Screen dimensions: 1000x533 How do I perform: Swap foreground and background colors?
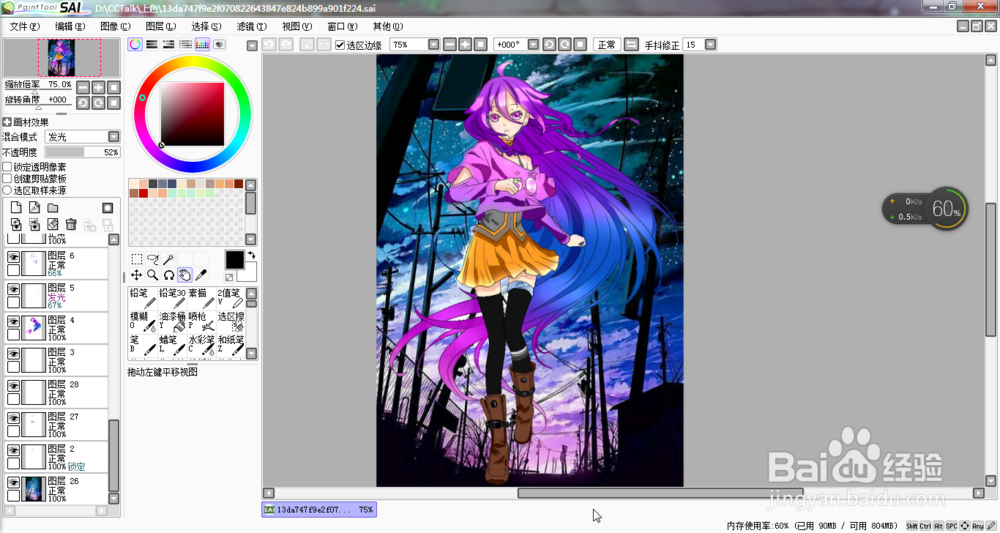tap(251, 255)
